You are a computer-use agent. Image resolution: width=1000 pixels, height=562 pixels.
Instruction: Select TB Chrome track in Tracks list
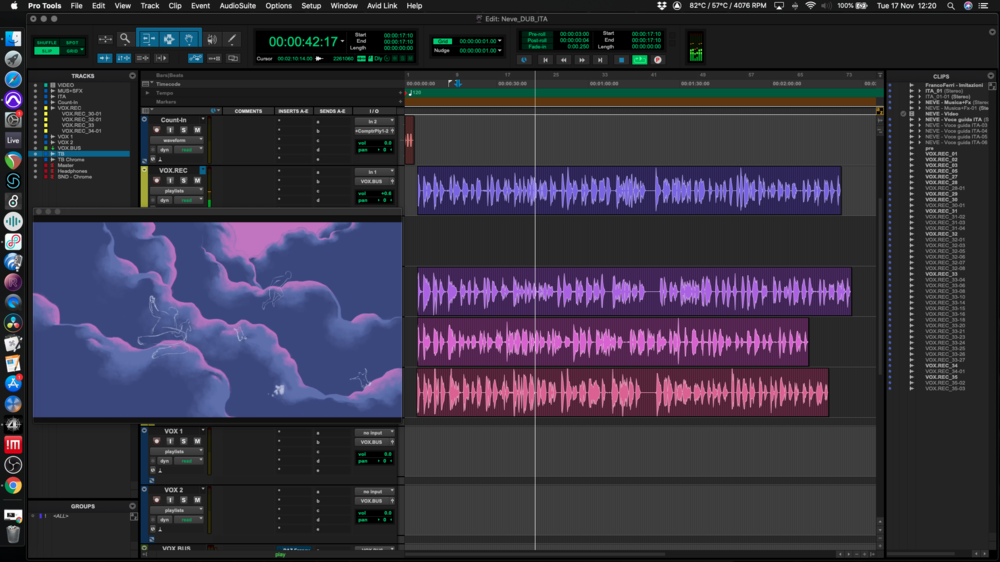coord(71,159)
